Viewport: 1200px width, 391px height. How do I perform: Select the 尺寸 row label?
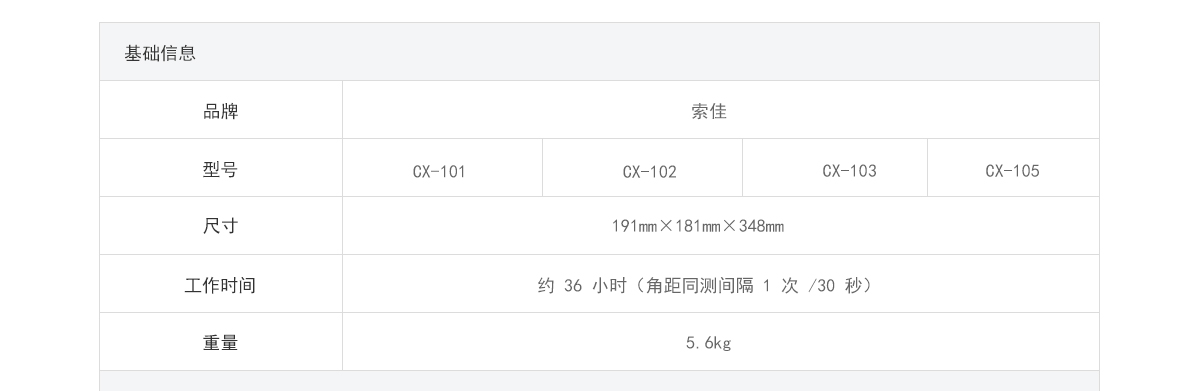(221, 226)
